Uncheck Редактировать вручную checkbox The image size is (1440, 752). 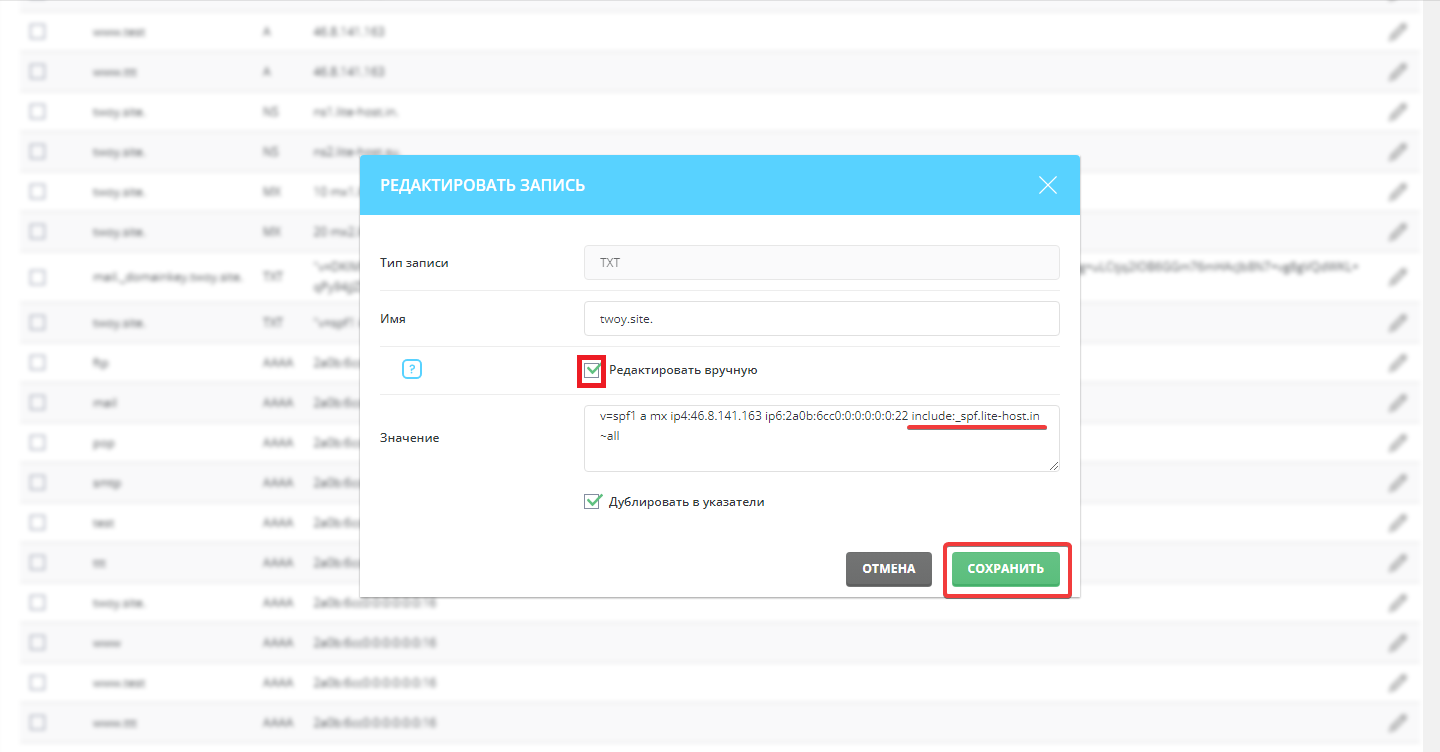pyautogui.click(x=592, y=370)
